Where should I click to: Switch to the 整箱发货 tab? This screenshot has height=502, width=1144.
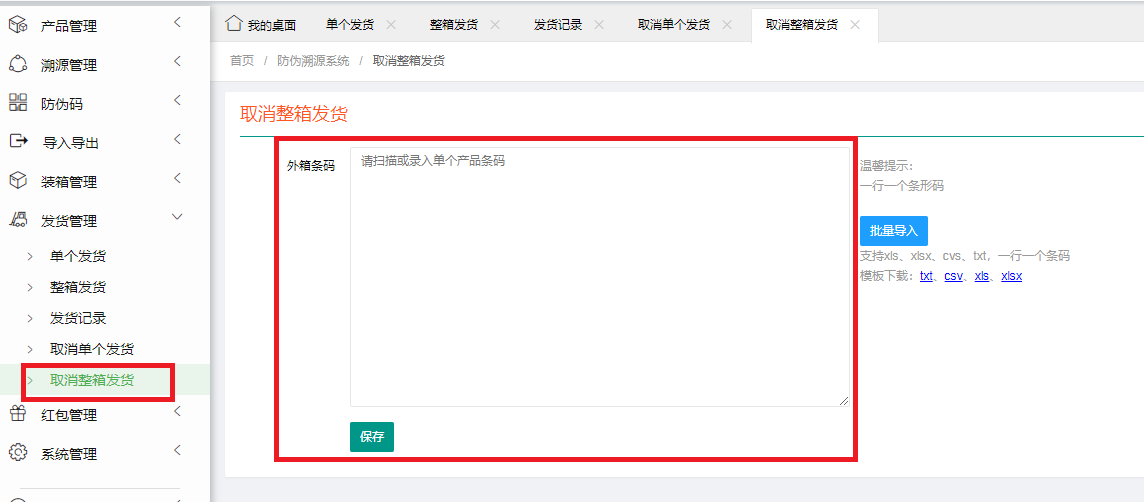[453, 25]
